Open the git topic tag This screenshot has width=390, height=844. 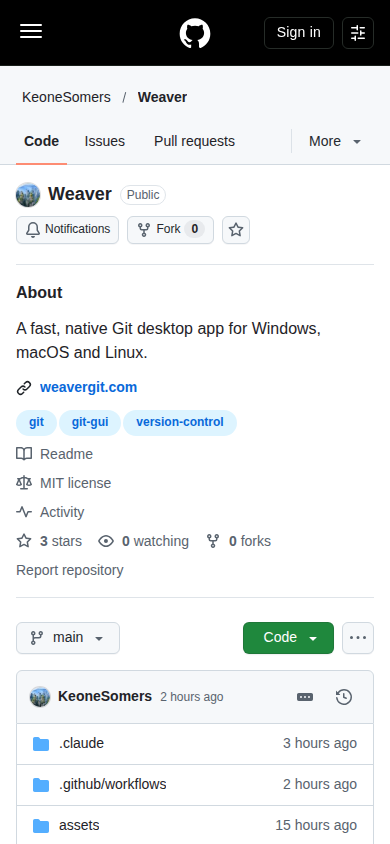[x=36, y=423]
